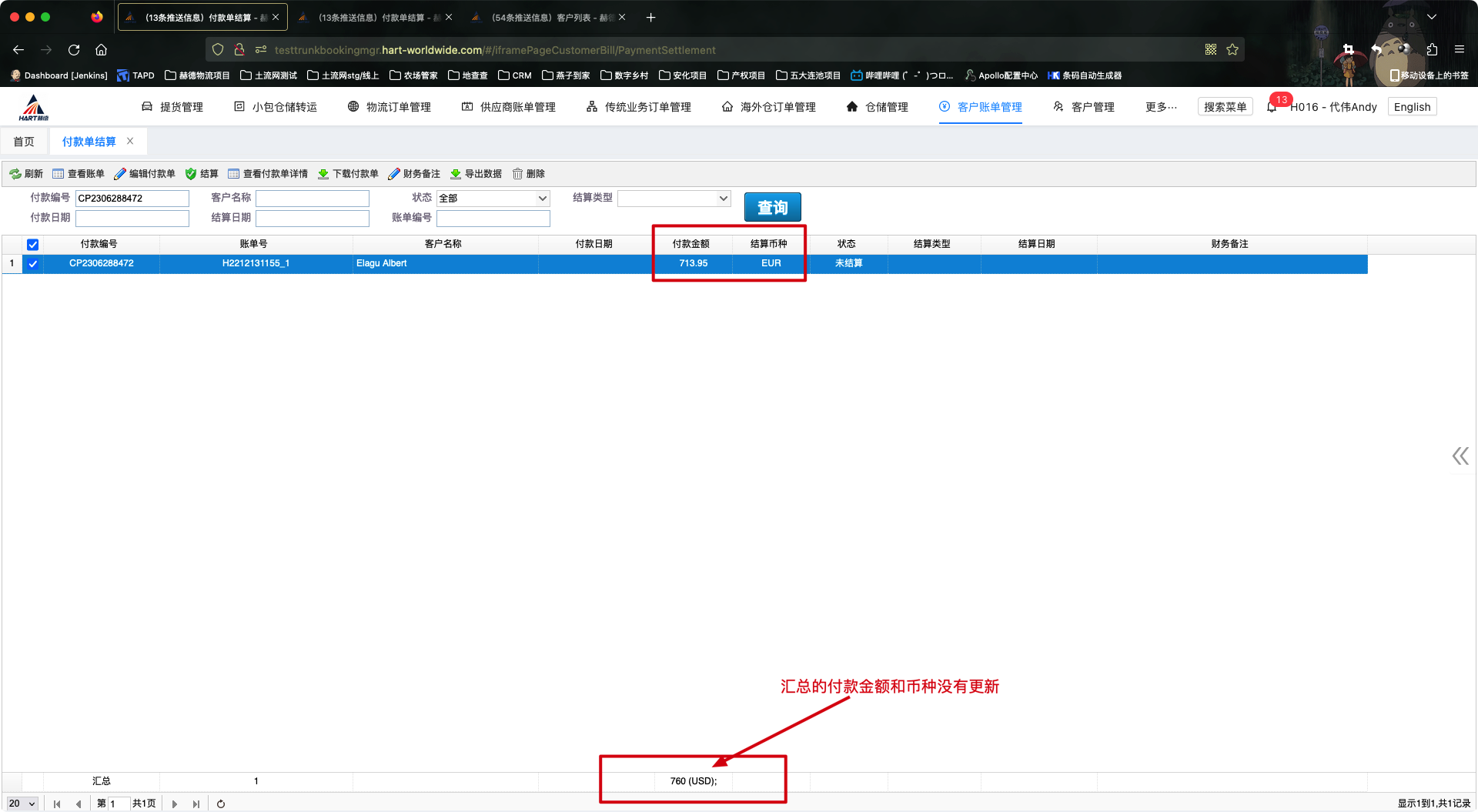Open the page size dropdown showing 20
The height and width of the screenshot is (812, 1478).
[22, 804]
